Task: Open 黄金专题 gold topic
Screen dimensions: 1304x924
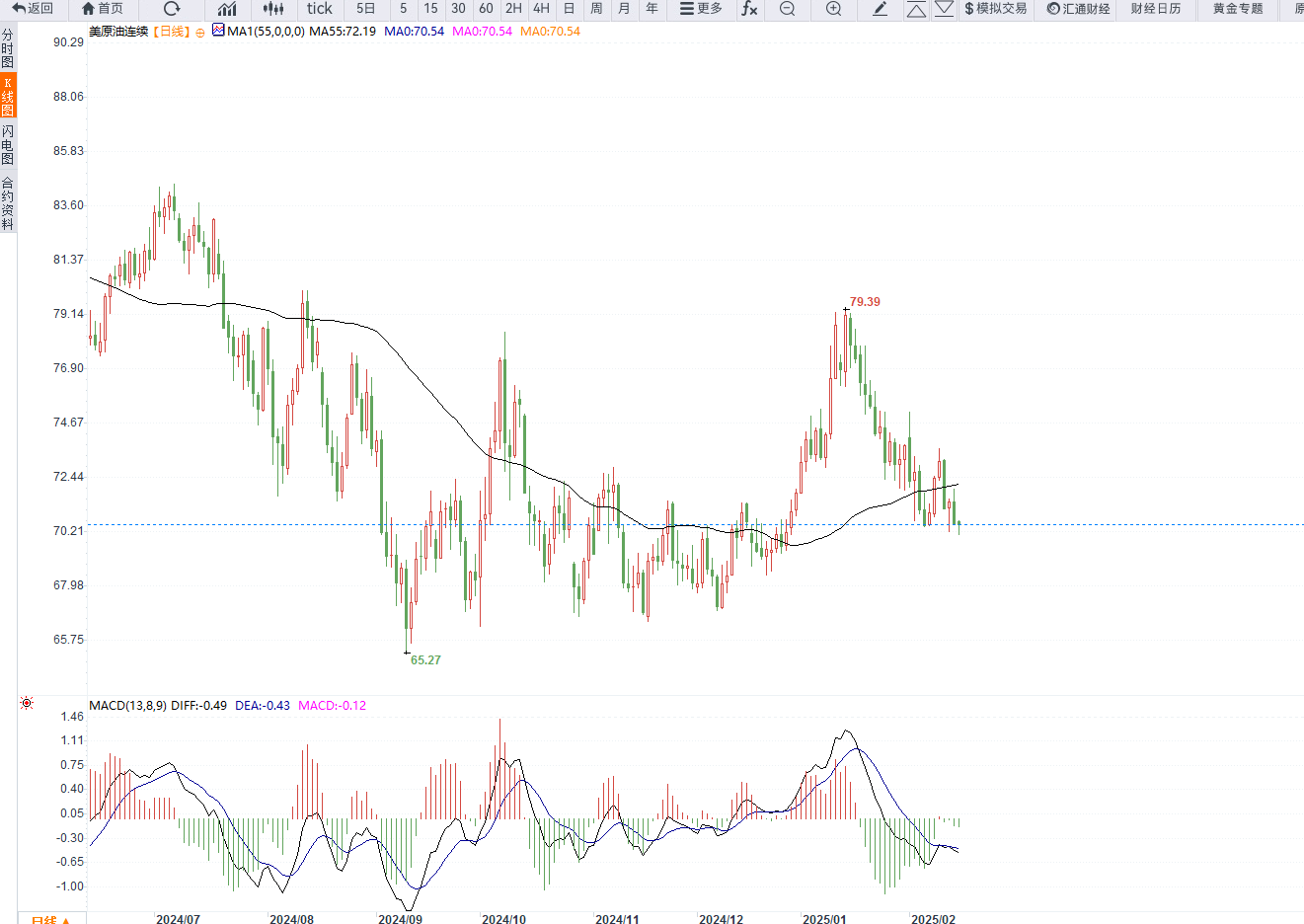Action: (x=1238, y=9)
